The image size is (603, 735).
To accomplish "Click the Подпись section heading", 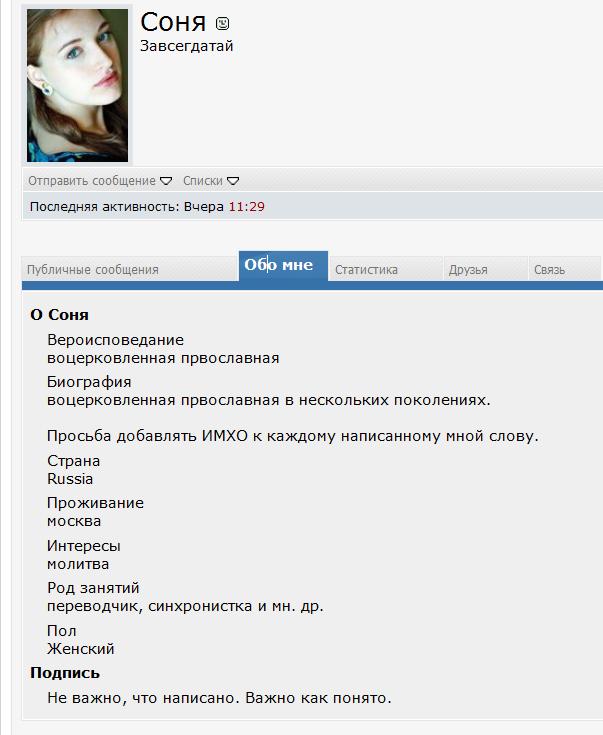I will 65,673.
